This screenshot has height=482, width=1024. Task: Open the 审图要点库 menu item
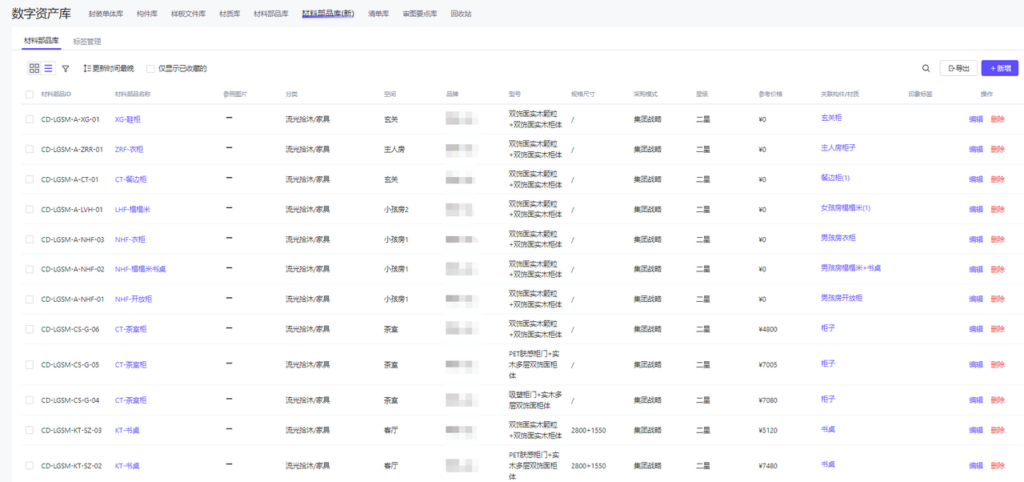click(x=421, y=14)
